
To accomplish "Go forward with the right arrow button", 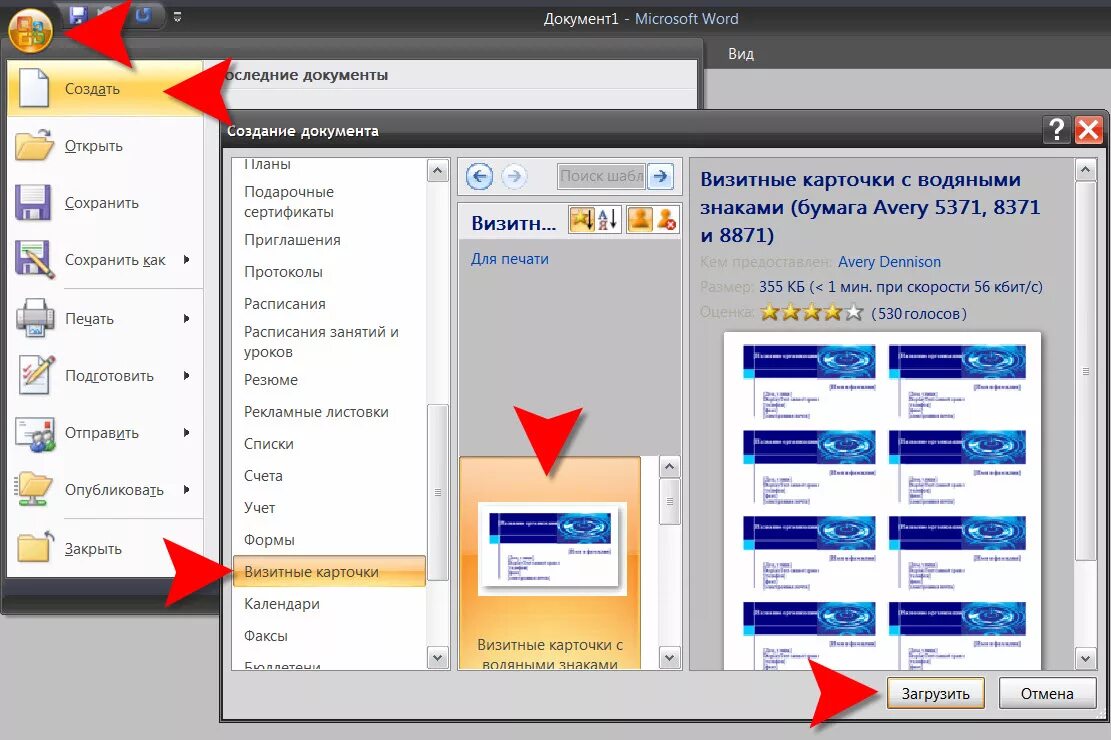I will (x=514, y=176).
